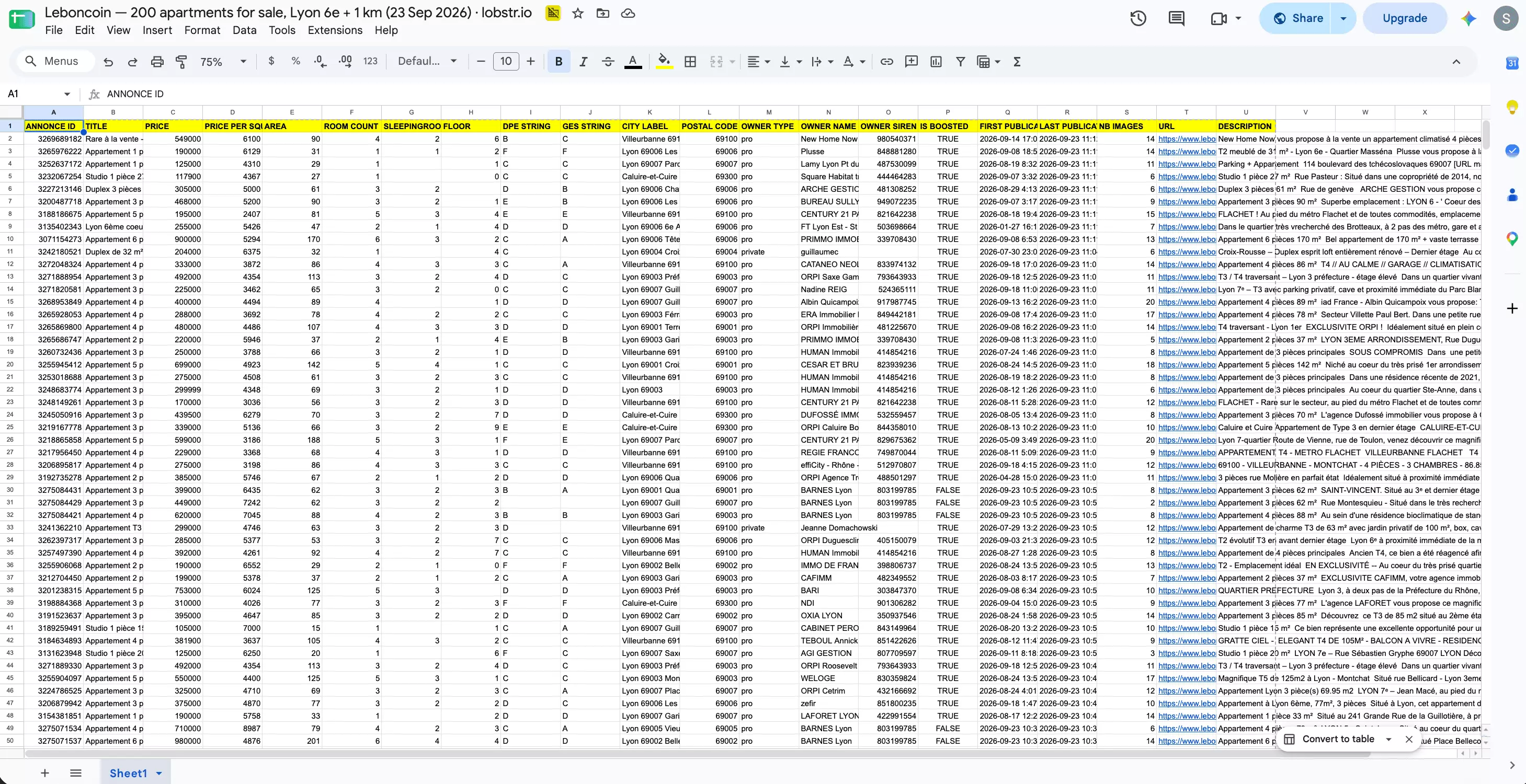The image size is (1526, 784).
Task: Open the comments panel
Action: point(1177,18)
